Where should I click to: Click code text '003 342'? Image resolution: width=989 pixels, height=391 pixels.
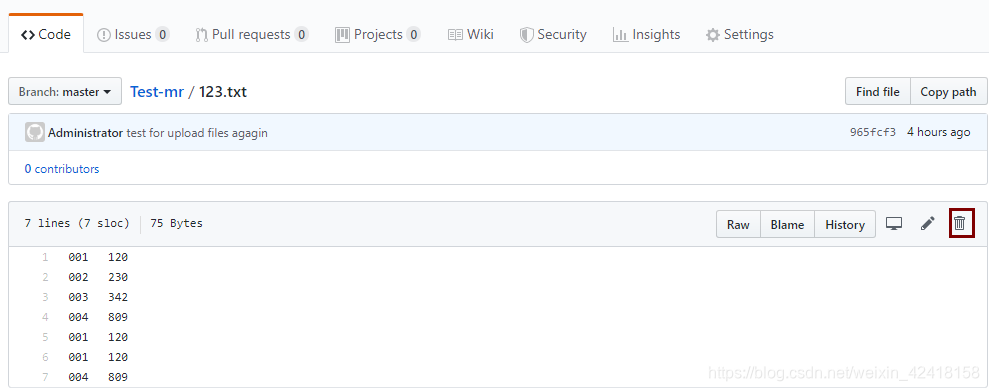click(98, 297)
